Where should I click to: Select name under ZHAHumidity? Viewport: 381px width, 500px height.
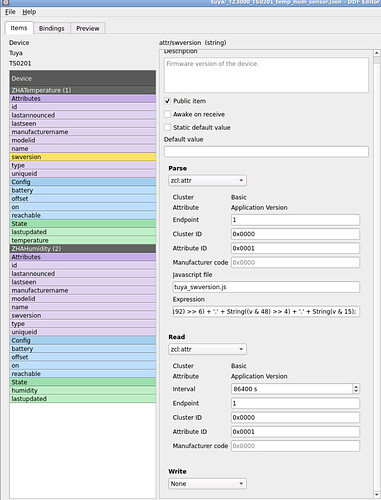83,307
